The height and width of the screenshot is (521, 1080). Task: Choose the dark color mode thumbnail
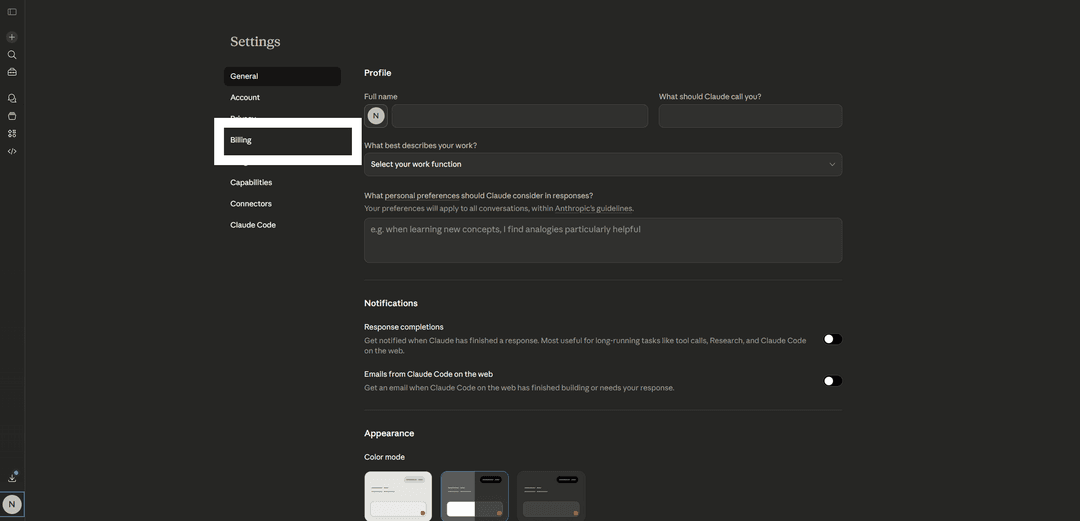551,496
